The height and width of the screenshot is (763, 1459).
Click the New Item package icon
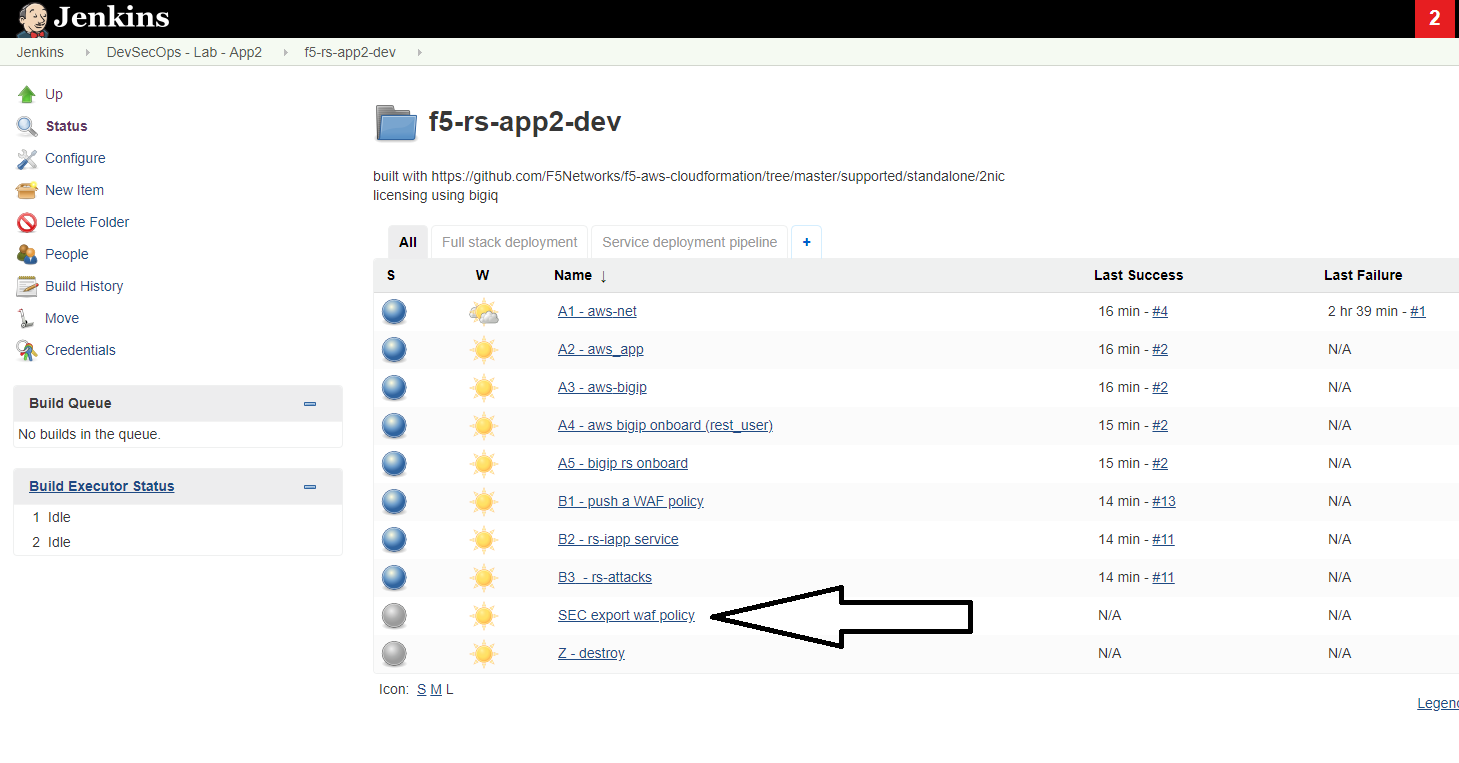(27, 190)
